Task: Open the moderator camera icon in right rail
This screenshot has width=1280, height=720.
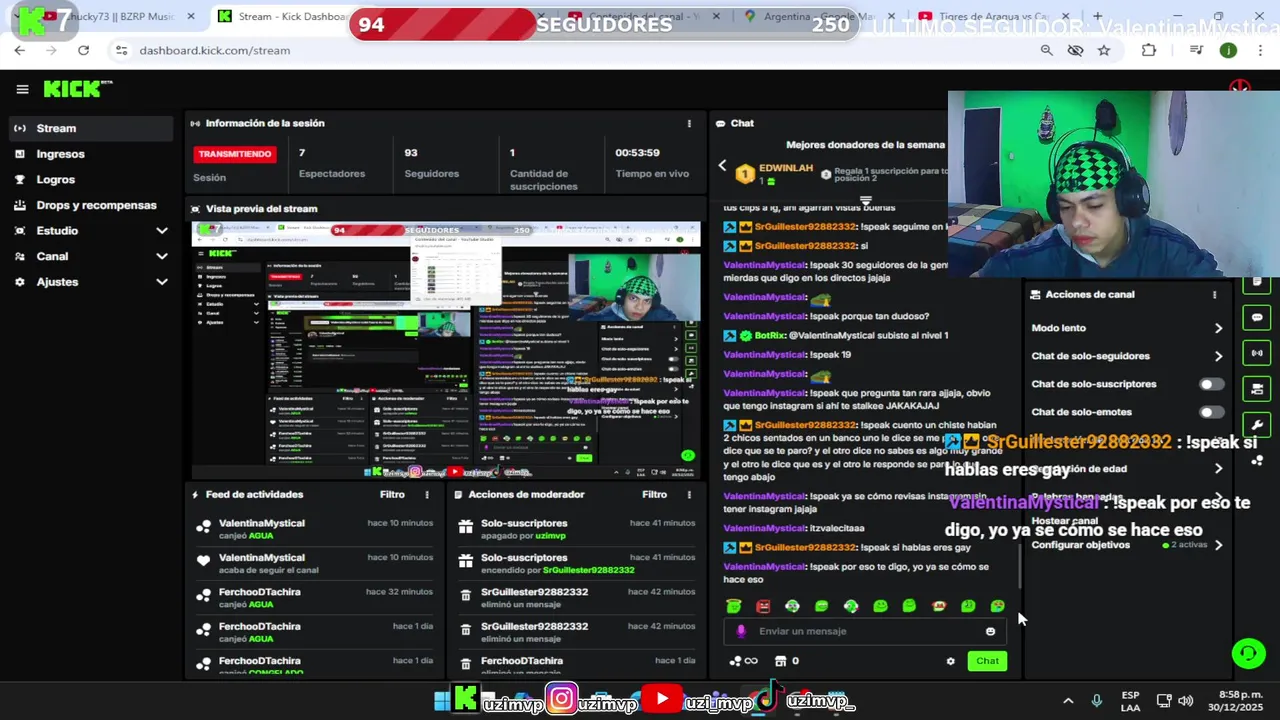Action: (x=1257, y=389)
